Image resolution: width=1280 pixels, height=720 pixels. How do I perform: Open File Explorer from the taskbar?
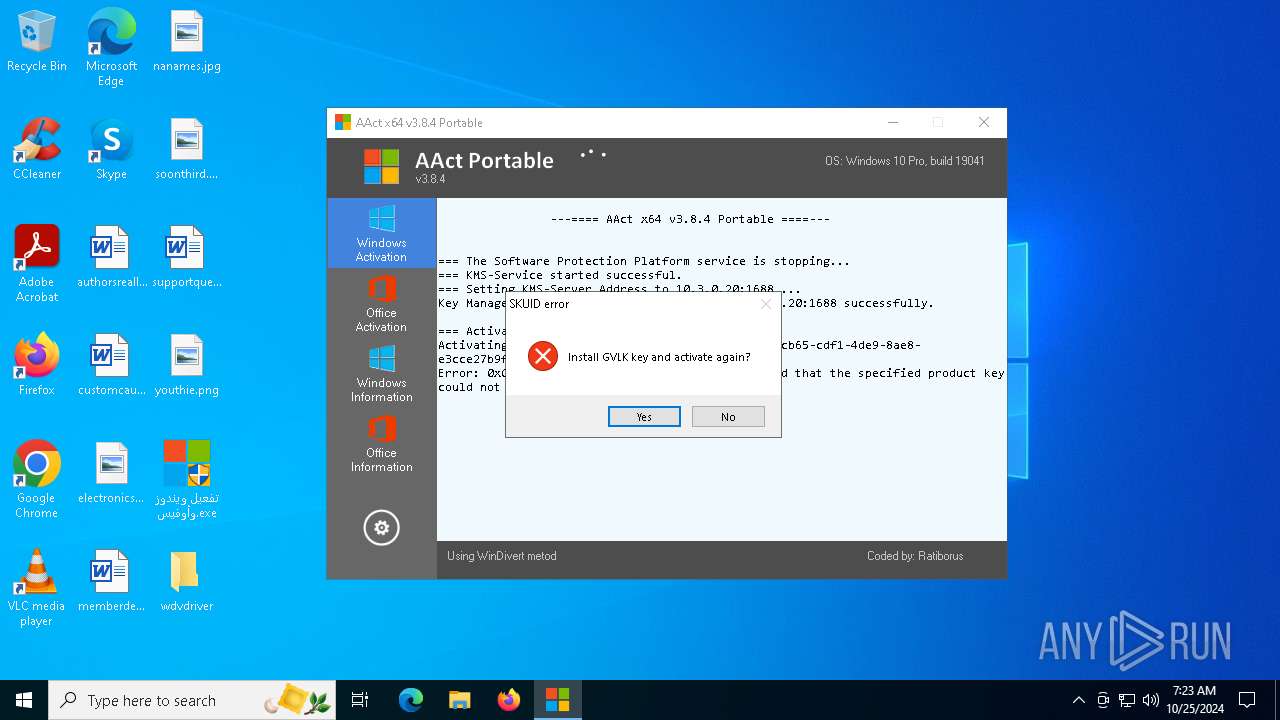click(x=460, y=700)
